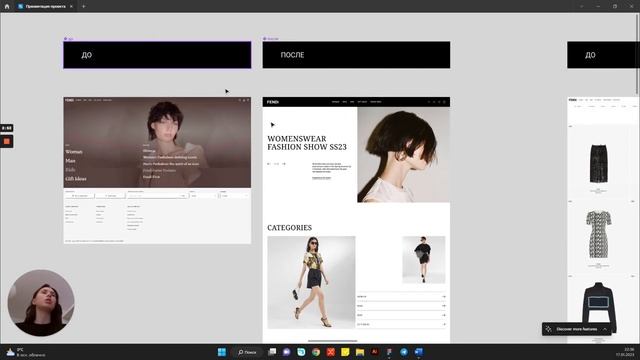640x360 pixels.
Task: Click the FENDI logo in redesigned header
Action: click(x=273, y=102)
